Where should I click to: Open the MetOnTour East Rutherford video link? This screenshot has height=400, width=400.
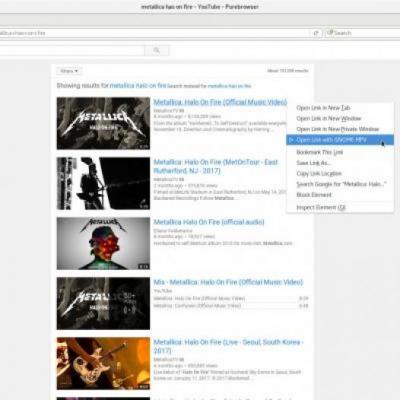216,166
